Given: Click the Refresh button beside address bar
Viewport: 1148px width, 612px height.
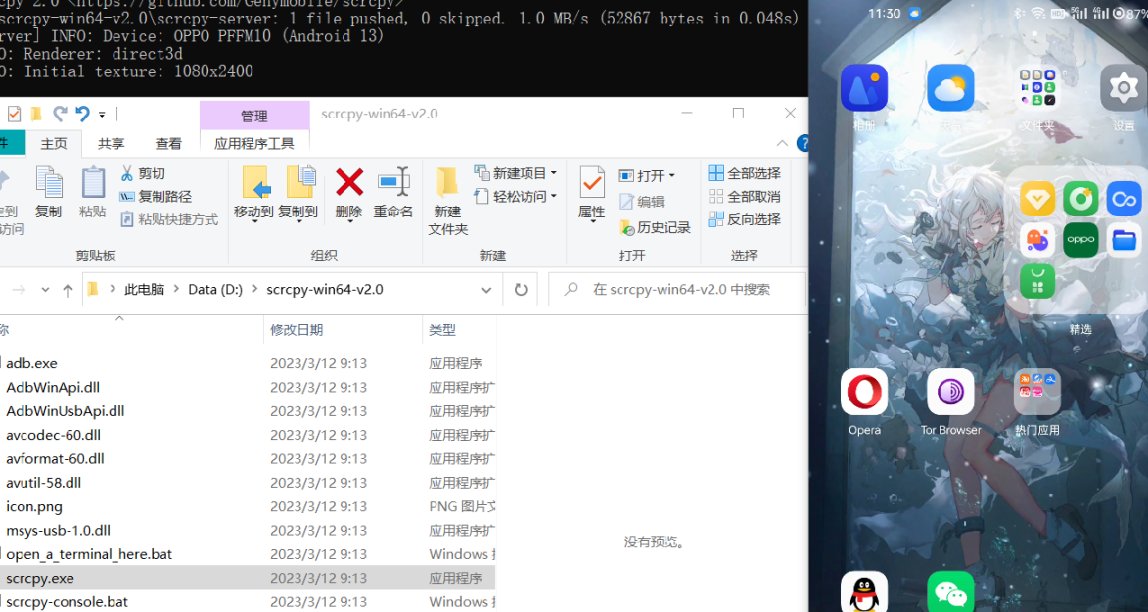Looking at the screenshot, I should pyautogui.click(x=521, y=290).
